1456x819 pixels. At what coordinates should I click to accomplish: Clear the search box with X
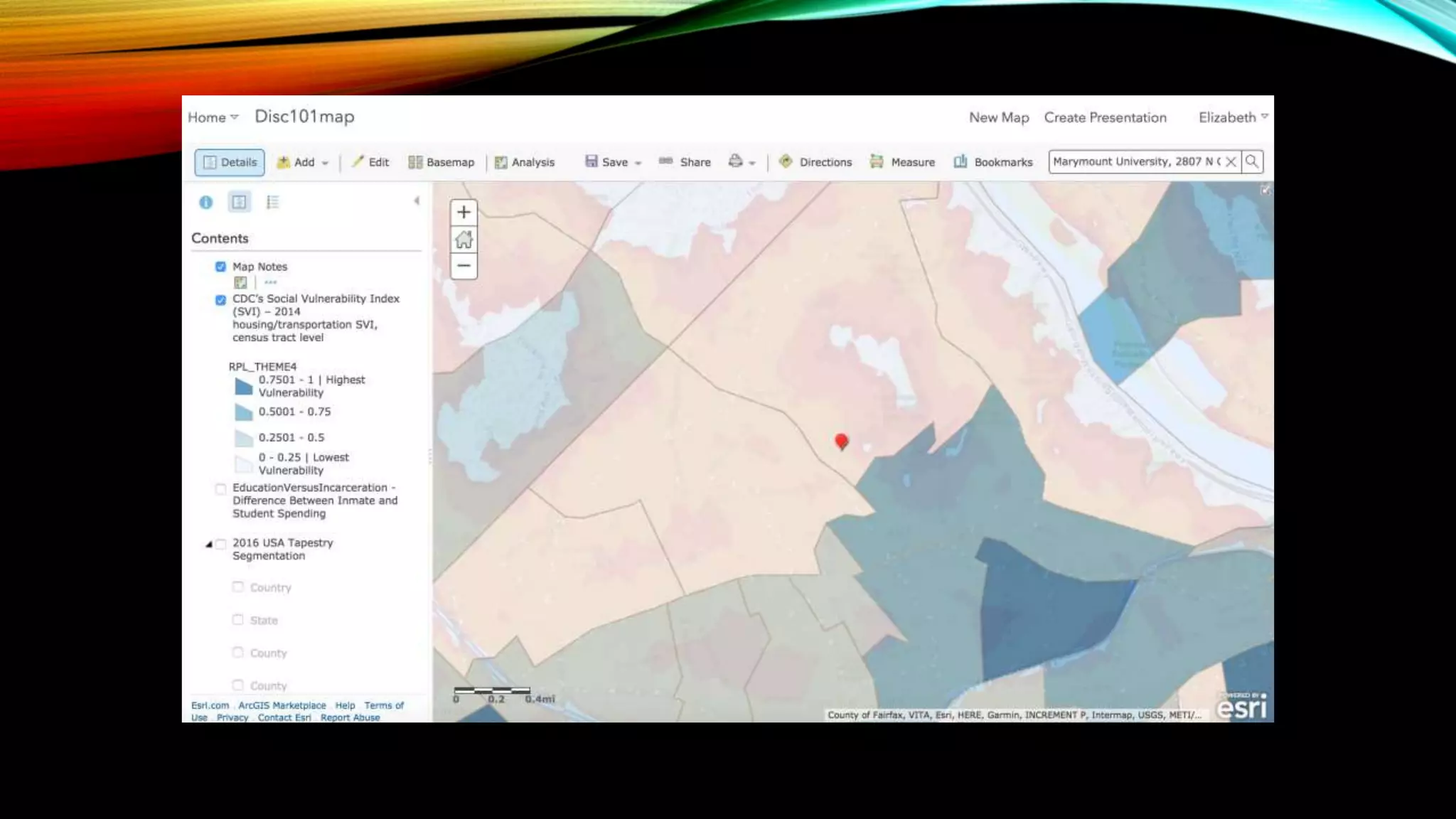point(1231,161)
